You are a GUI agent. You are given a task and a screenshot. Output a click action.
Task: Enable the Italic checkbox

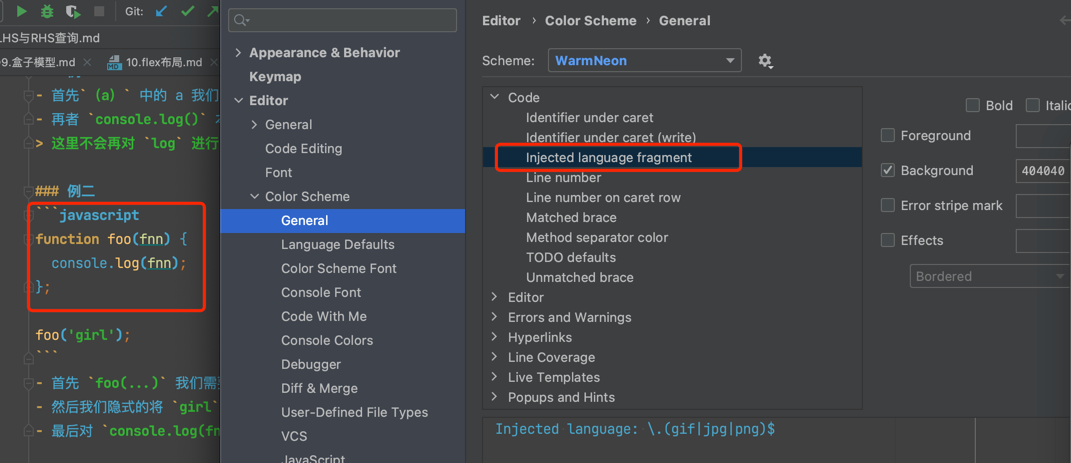pos(1033,106)
